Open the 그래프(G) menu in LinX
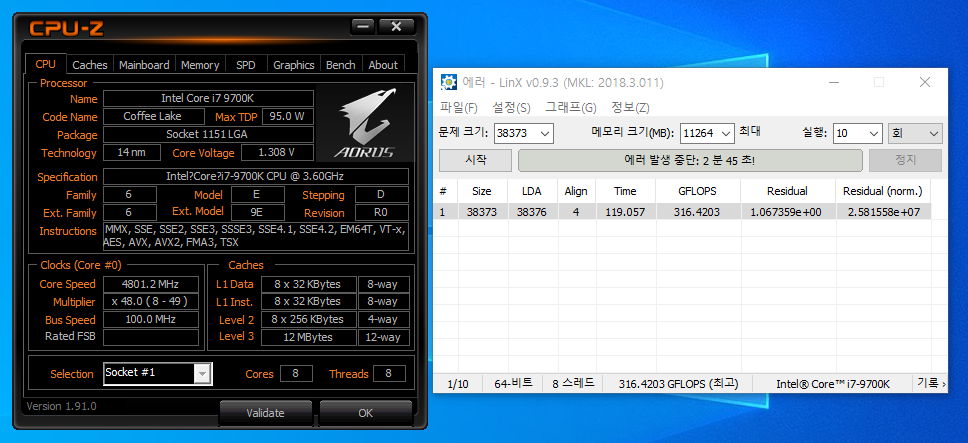The height and width of the screenshot is (443, 968). (x=570, y=107)
